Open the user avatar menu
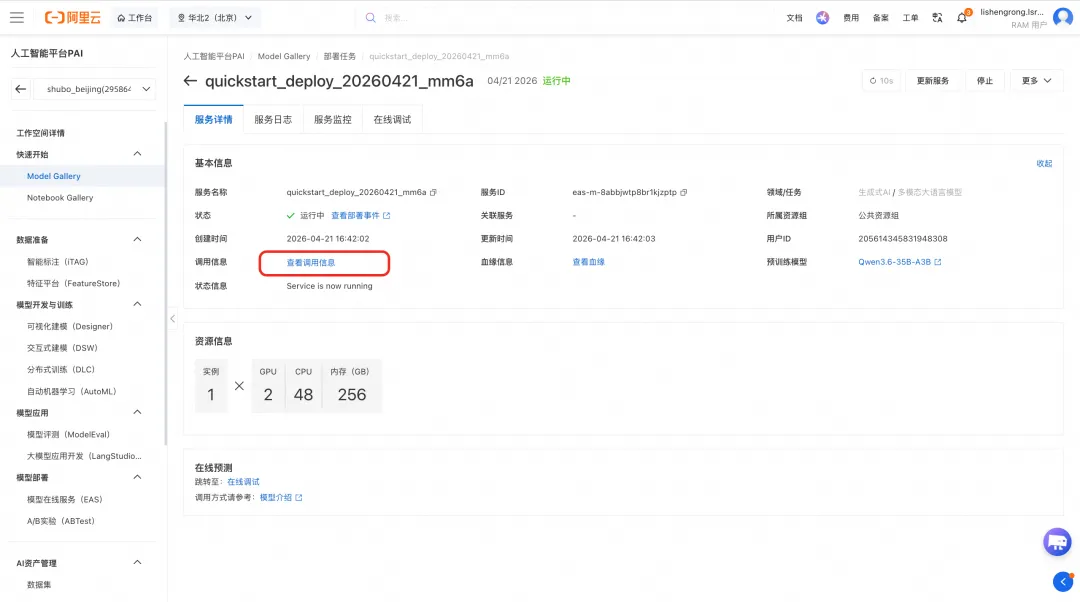Screen dimensions: 1080x602 (x=1063, y=18)
